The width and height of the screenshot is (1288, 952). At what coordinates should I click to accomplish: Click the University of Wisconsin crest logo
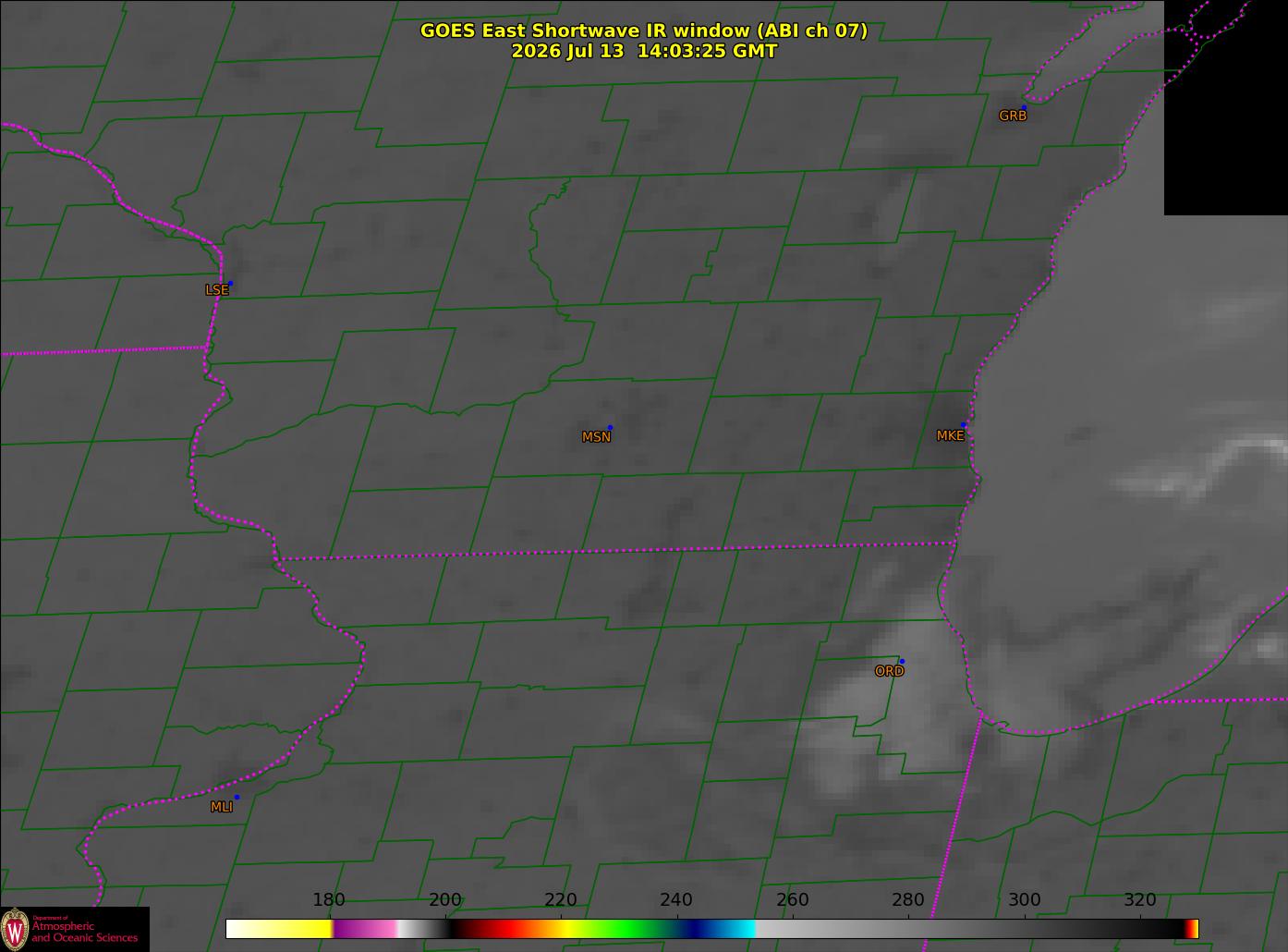point(15,929)
